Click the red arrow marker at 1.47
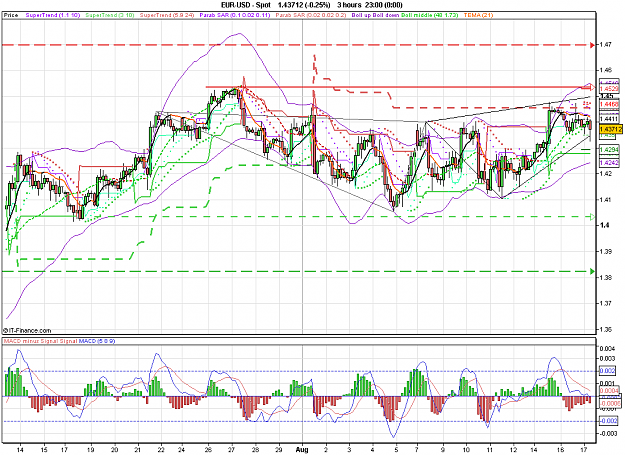 tap(592, 45)
